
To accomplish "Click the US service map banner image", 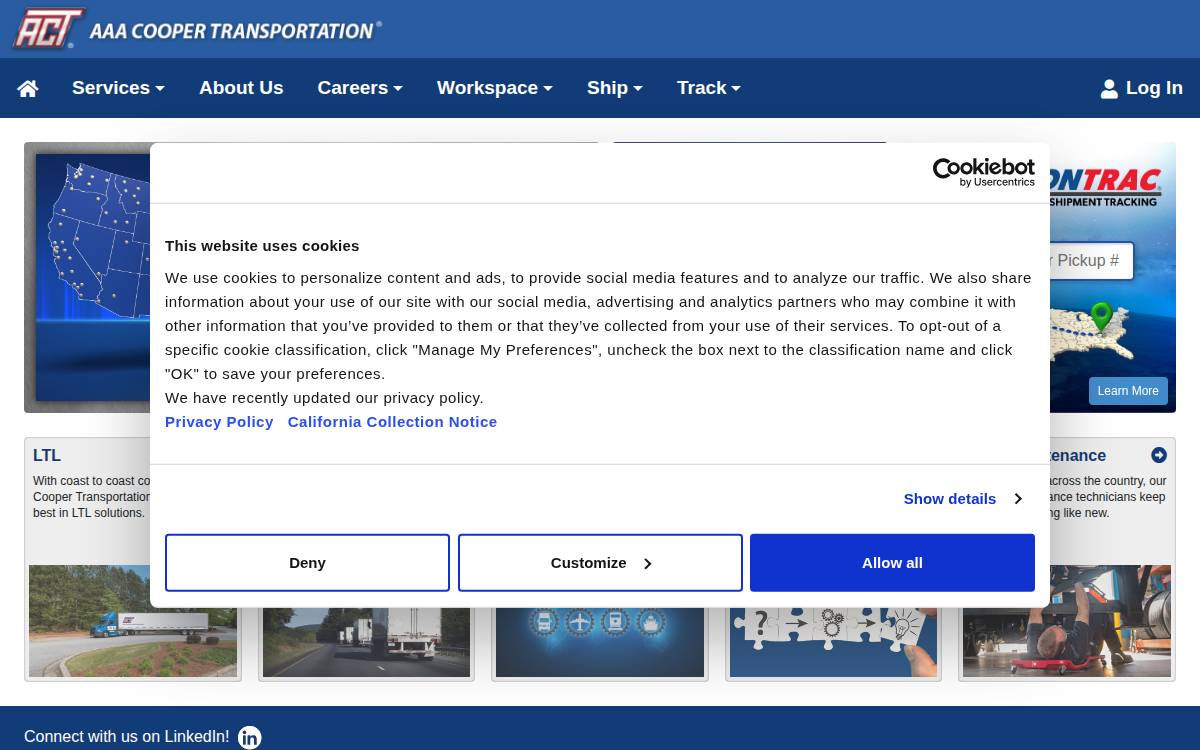I will 87,277.
